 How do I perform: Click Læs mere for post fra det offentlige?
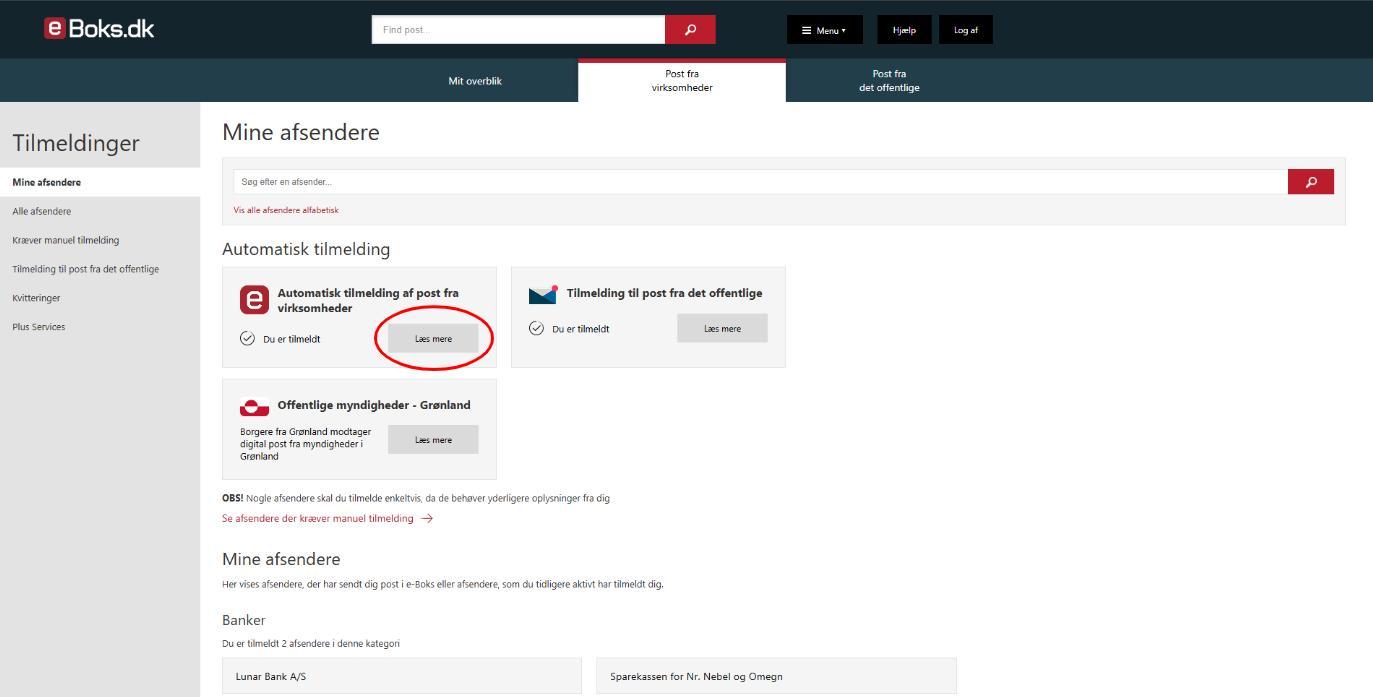coord(722,328)
